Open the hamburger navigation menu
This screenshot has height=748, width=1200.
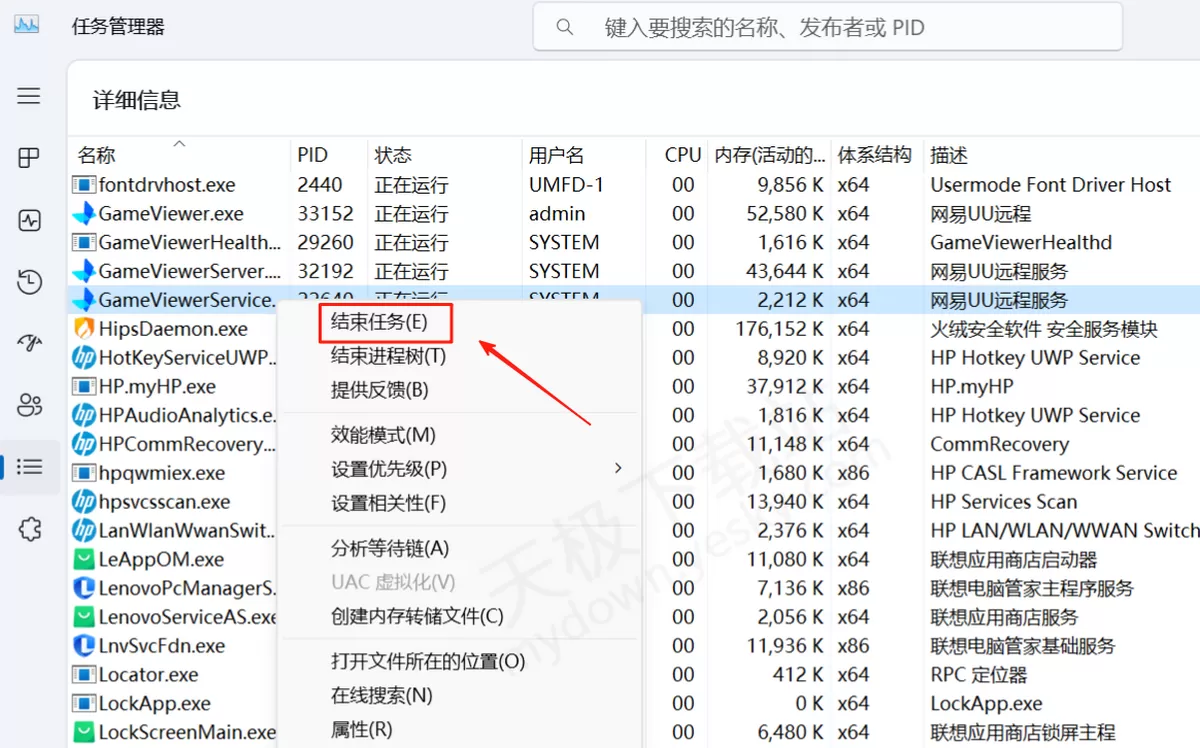click(x=29, y=96)
